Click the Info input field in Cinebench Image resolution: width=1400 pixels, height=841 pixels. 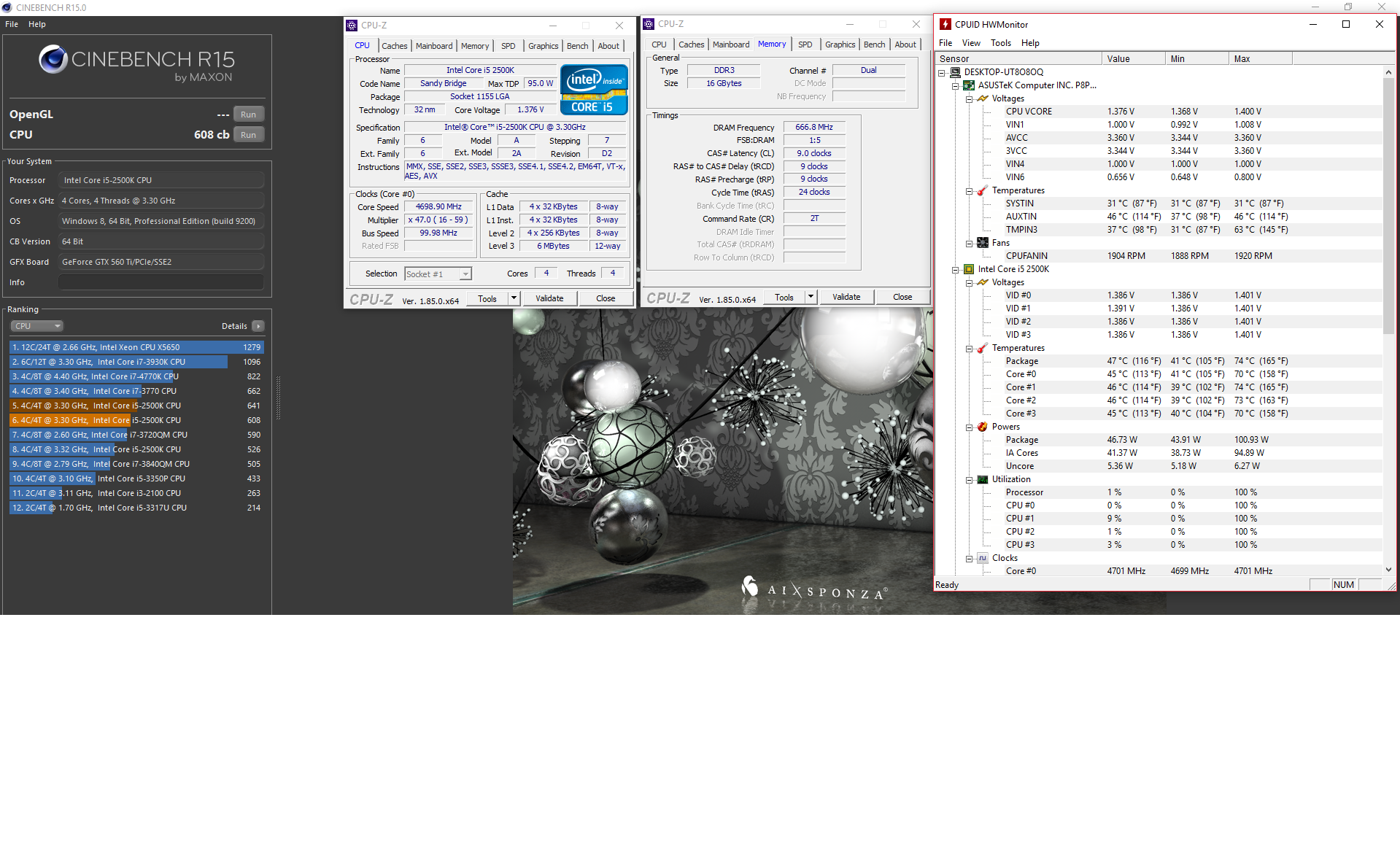pyautogui.click(x=161, y=282)
